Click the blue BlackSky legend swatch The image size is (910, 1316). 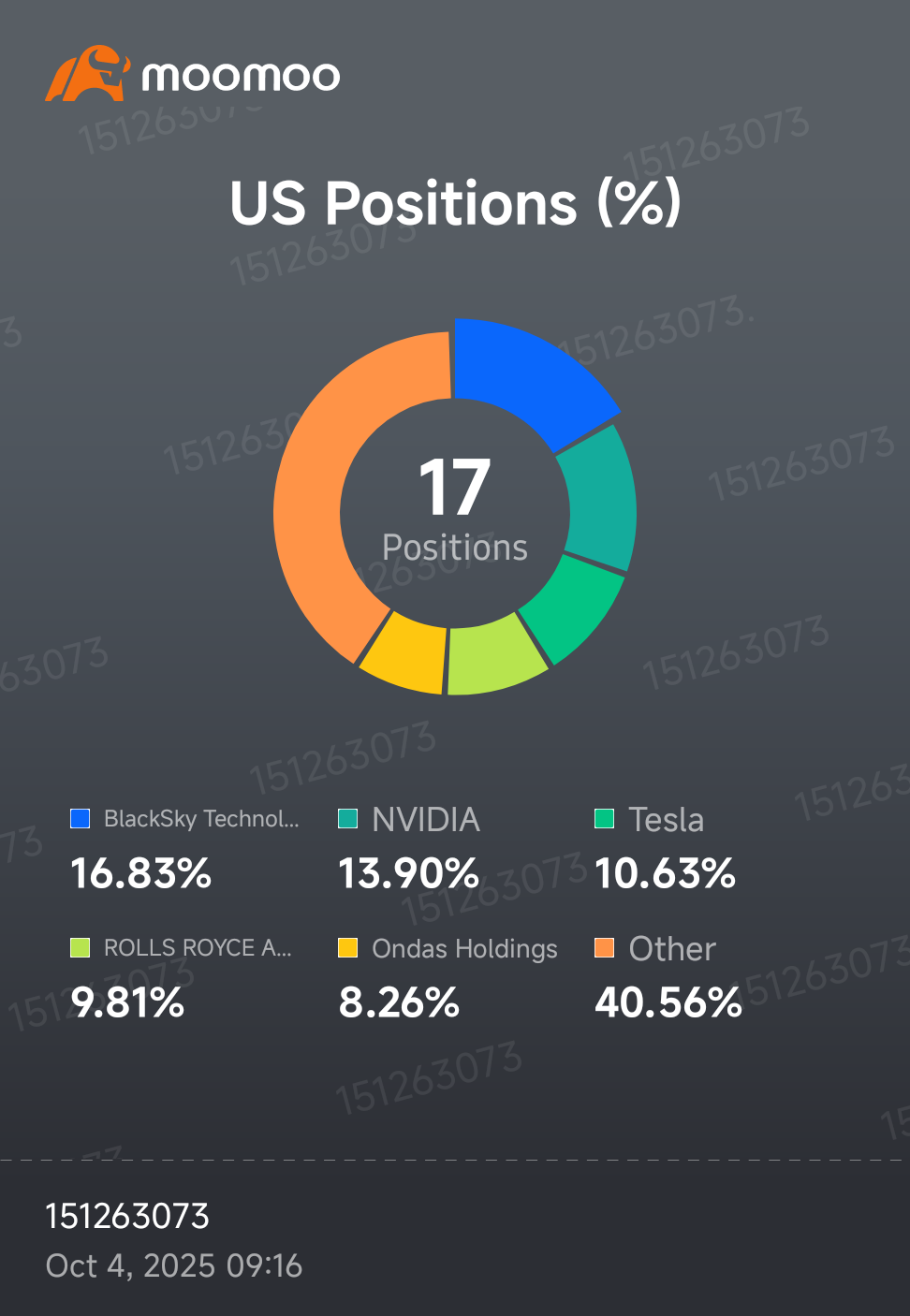click(x=81, y=819)
